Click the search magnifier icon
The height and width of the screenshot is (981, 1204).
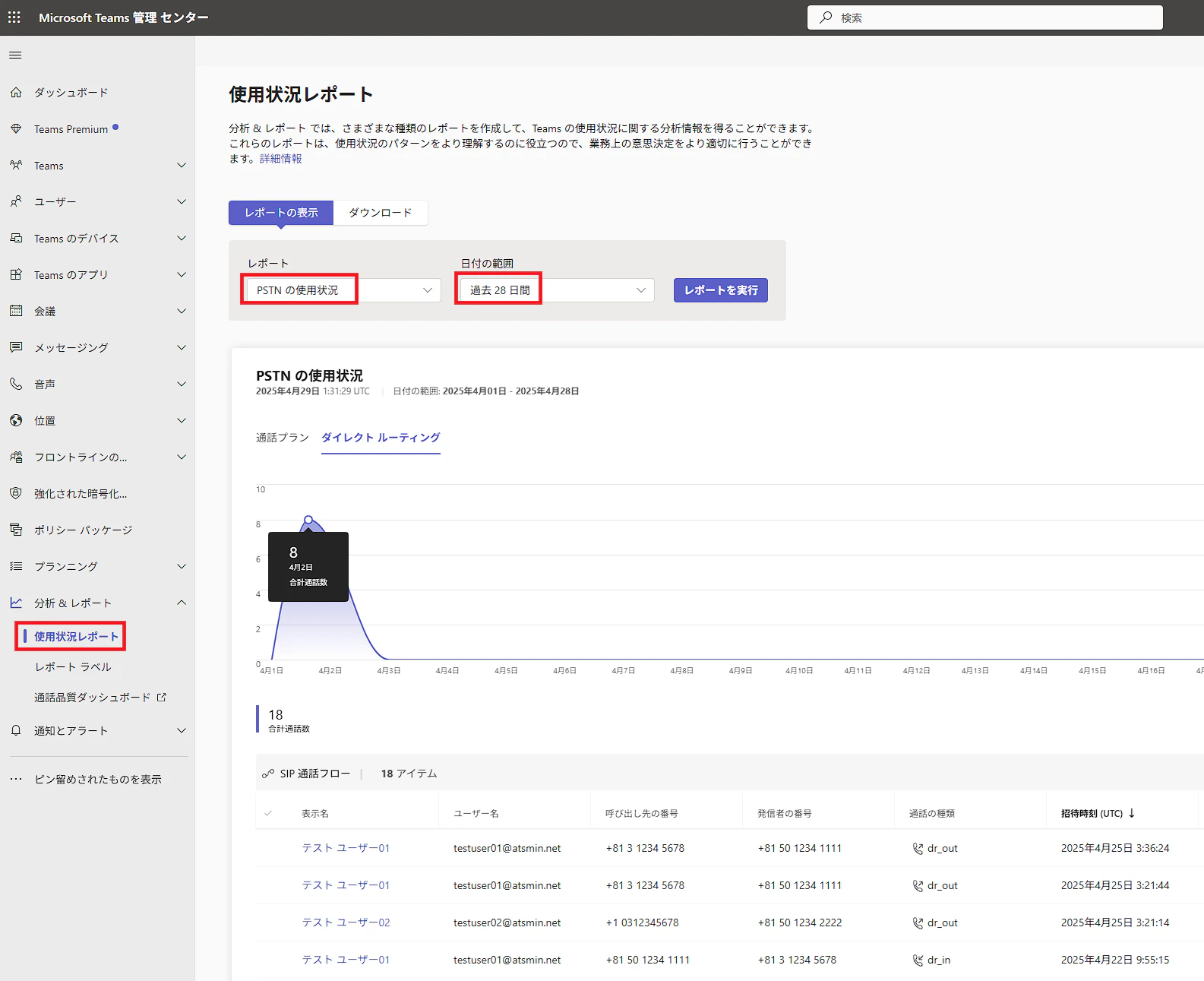click(x=826, y=17)
